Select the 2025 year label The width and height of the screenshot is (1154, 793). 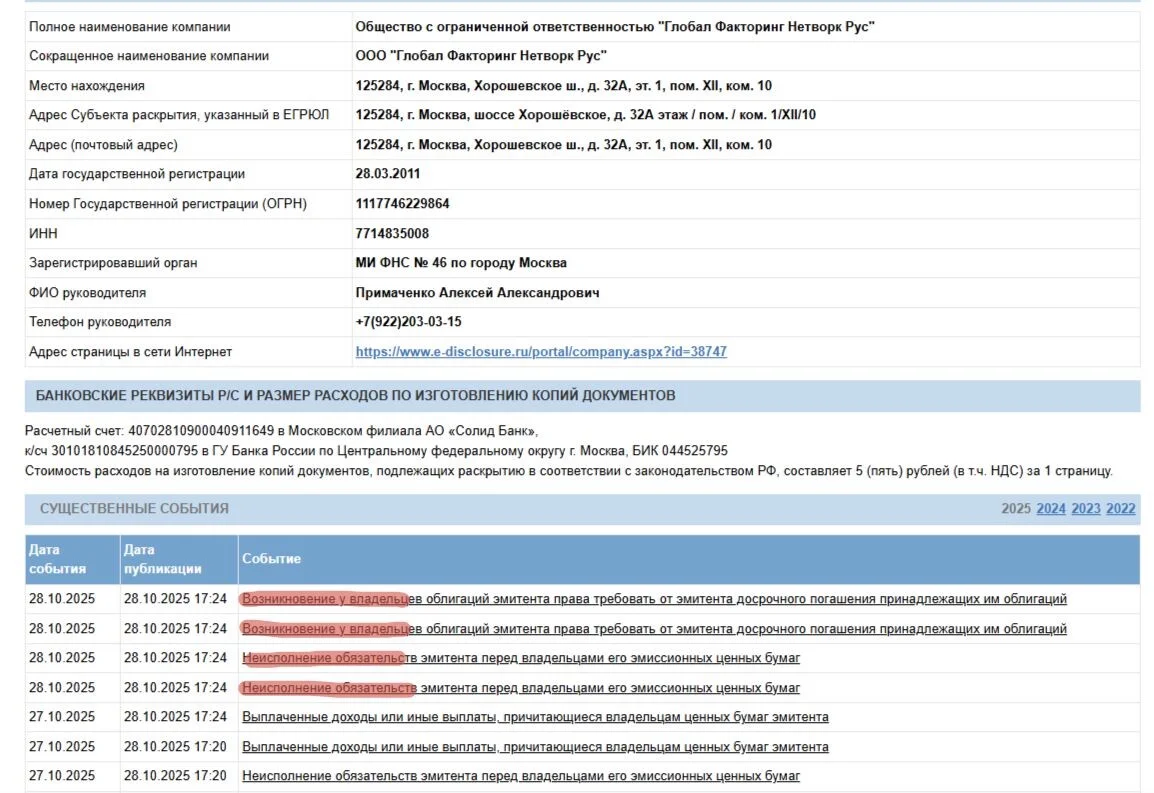1016,508
